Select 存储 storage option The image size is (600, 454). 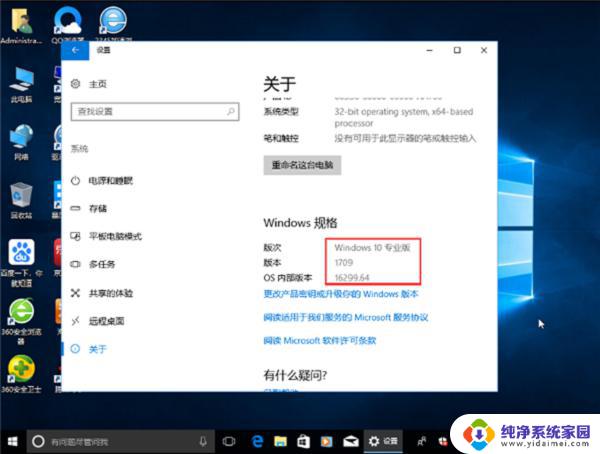coord(97,208)
